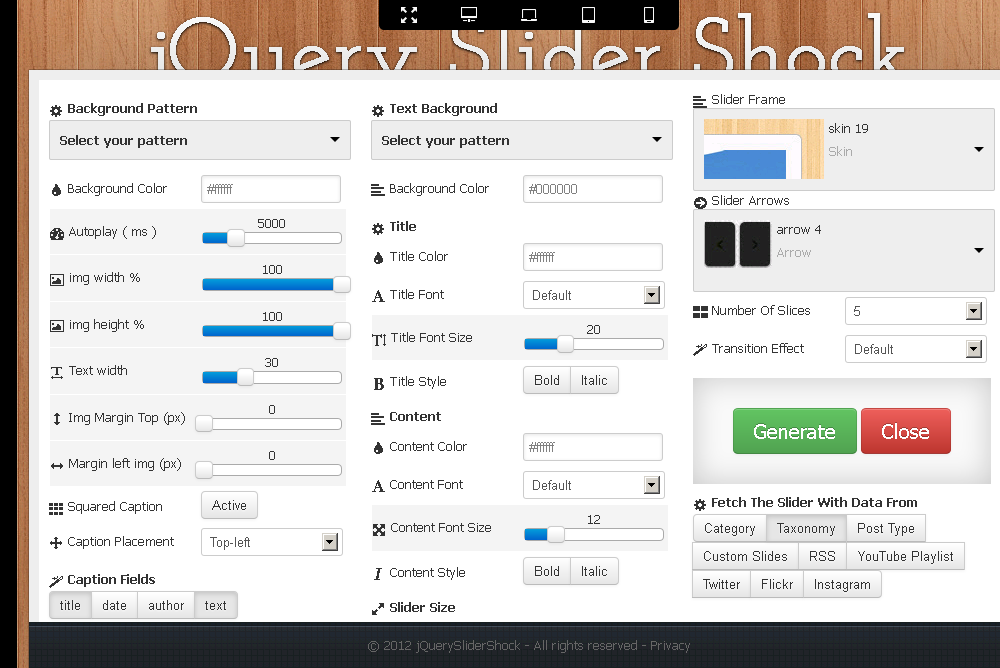Open the Number Of Slices dropdown
The image size is (1000, 668).
point(915,311)
